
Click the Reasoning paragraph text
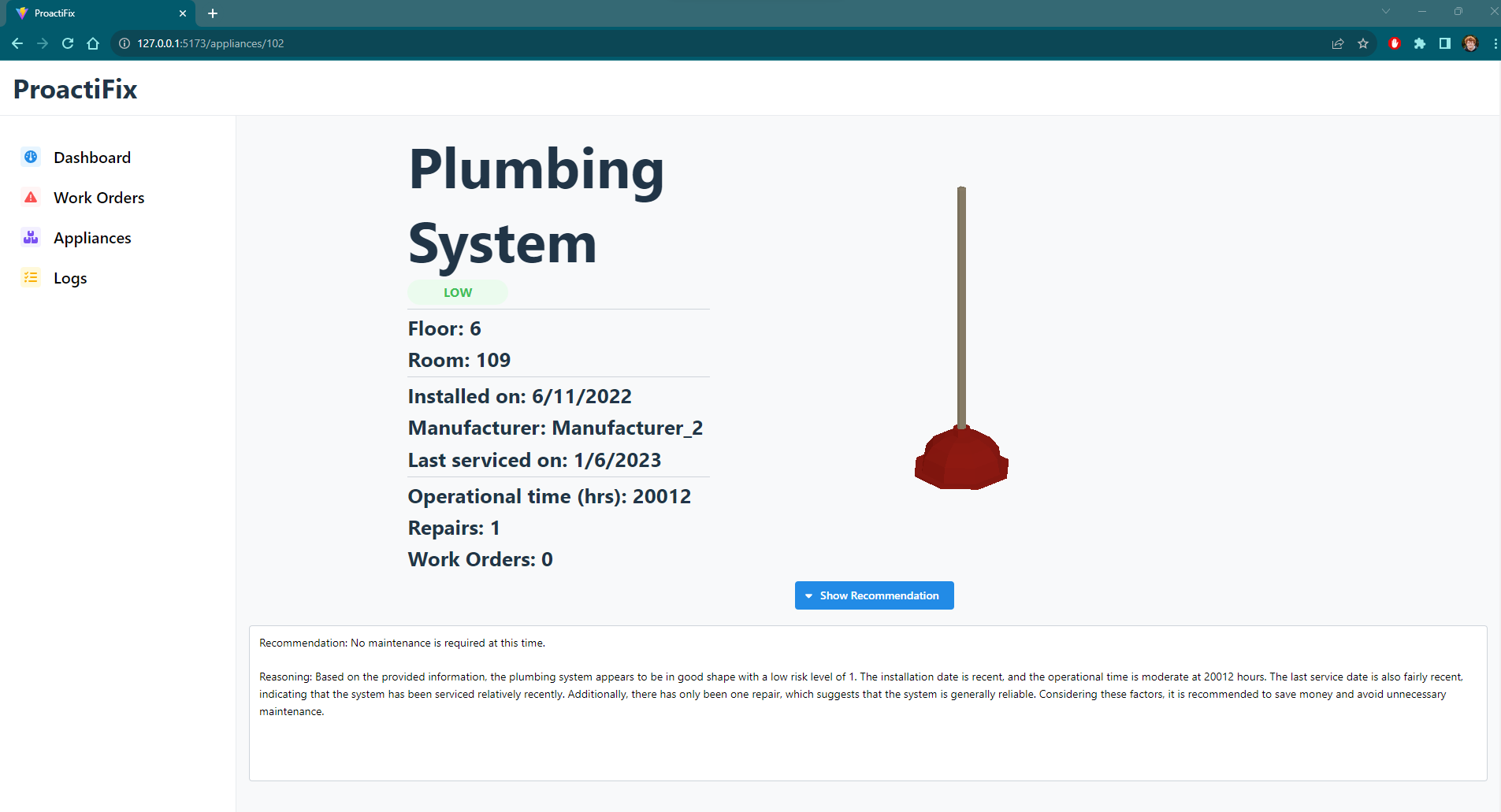[x=861, y=694]
